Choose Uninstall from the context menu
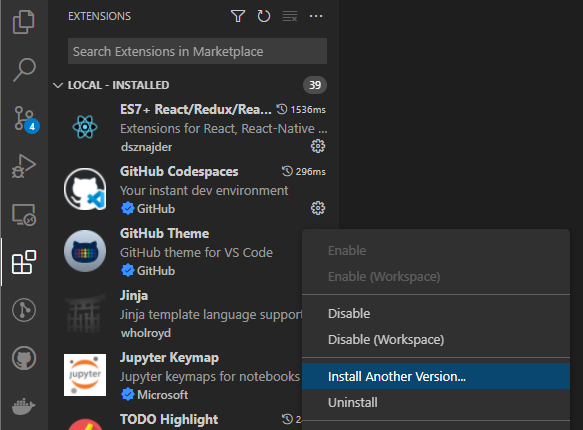This screenshot has height=430, width=583. point(436,402)
